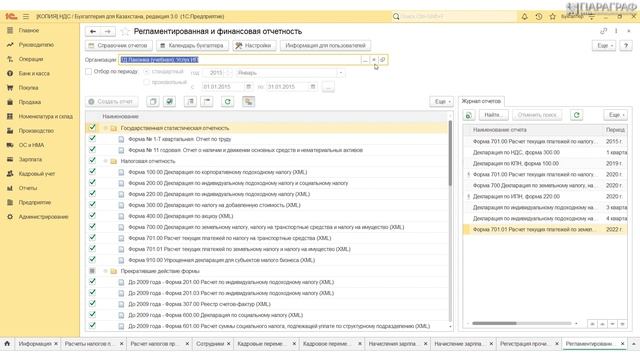Select Декларация по НДС, форма 300.00 row
The image size is (640, 360).
coord(545,152)
